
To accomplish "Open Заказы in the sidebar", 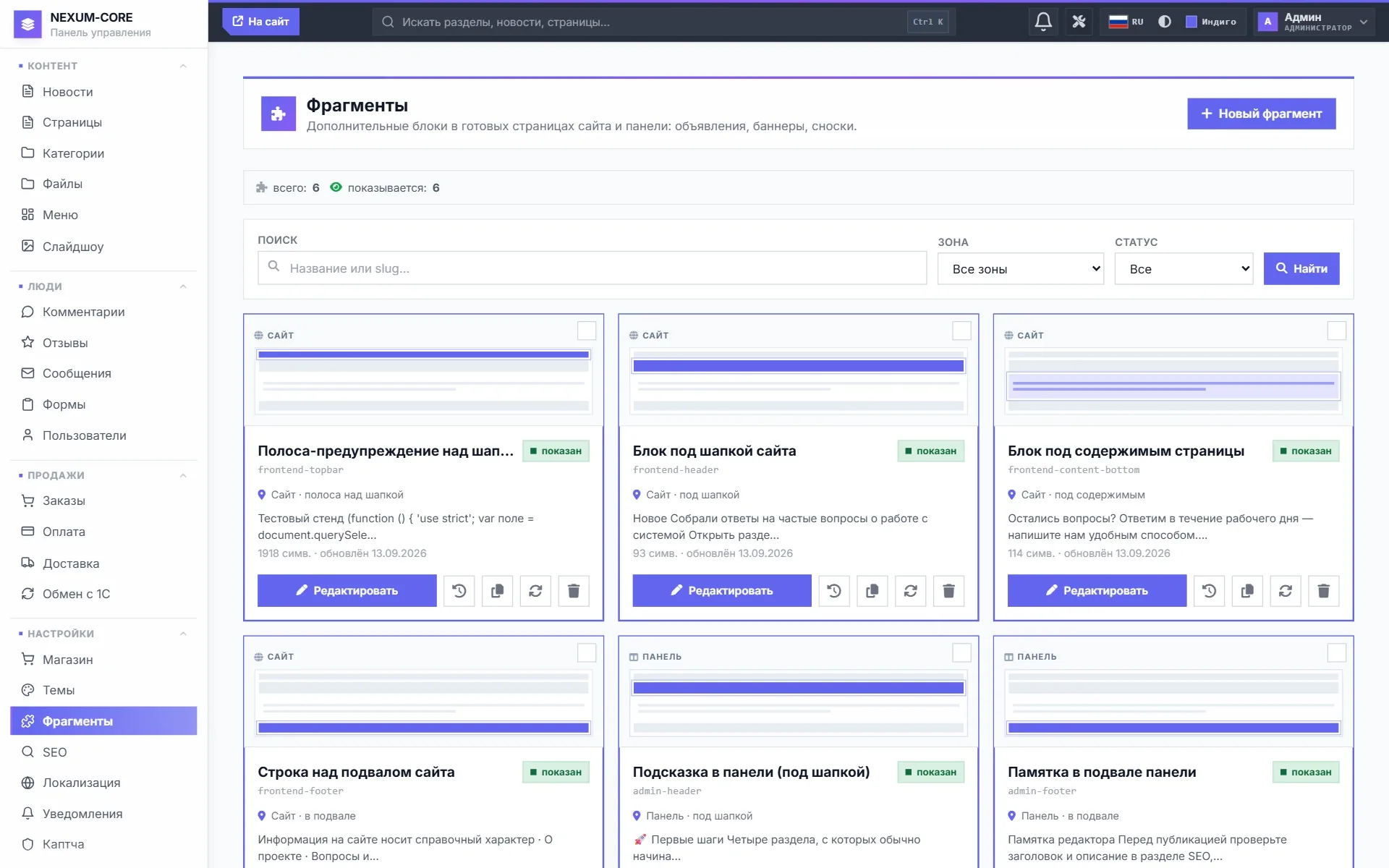I will (103, 501).
